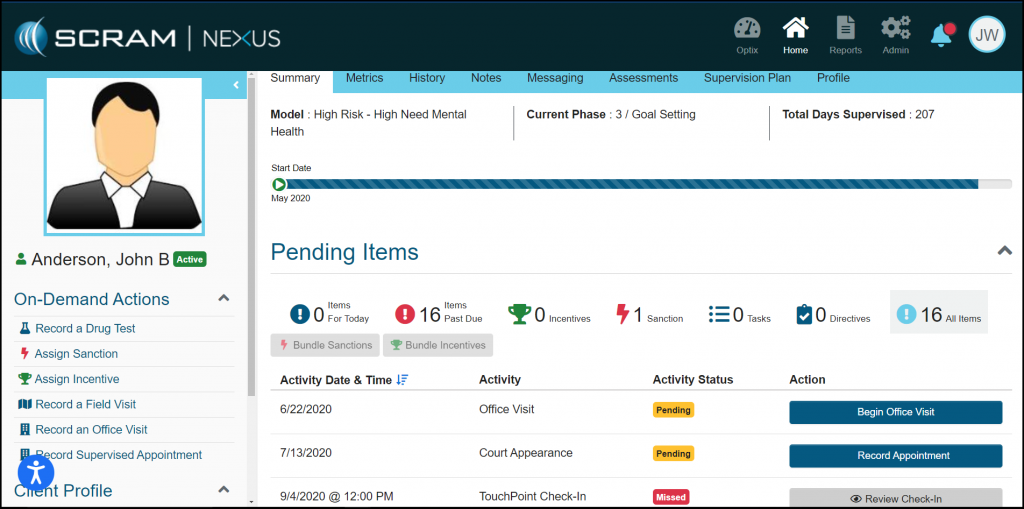Show All Items filter
1024x509 pixels.
(938, 315)
